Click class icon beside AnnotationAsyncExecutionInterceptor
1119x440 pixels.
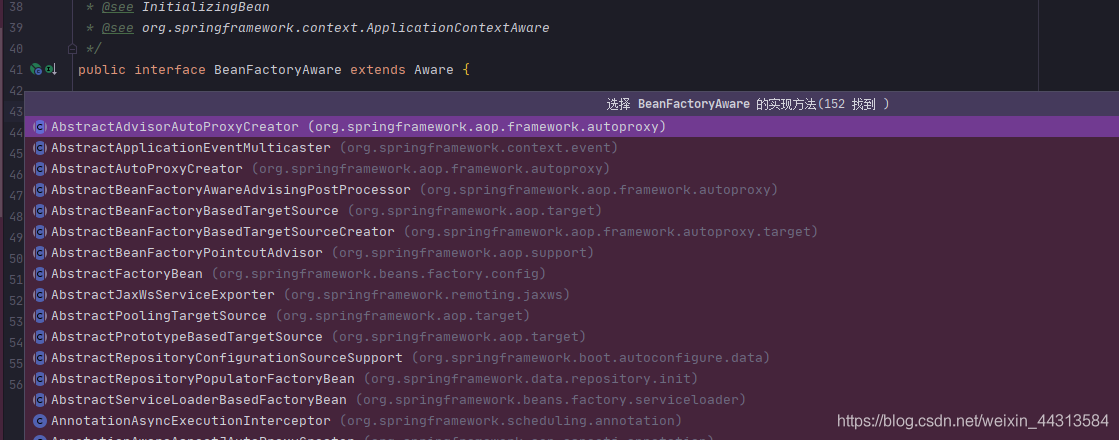tap(39, 421)
